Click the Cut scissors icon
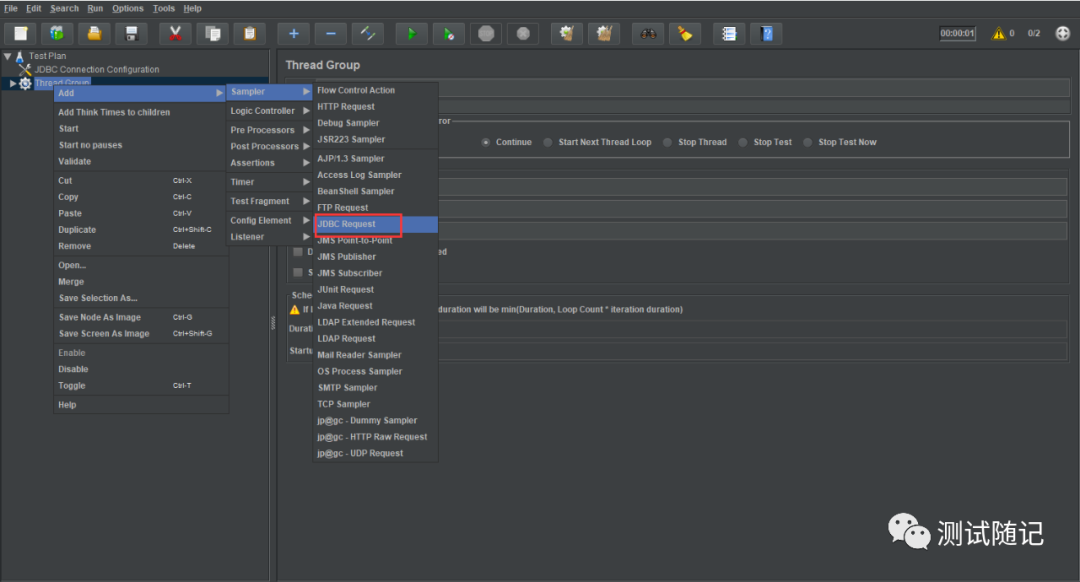This screenshot has width=1080, height=582. [176, 33]
